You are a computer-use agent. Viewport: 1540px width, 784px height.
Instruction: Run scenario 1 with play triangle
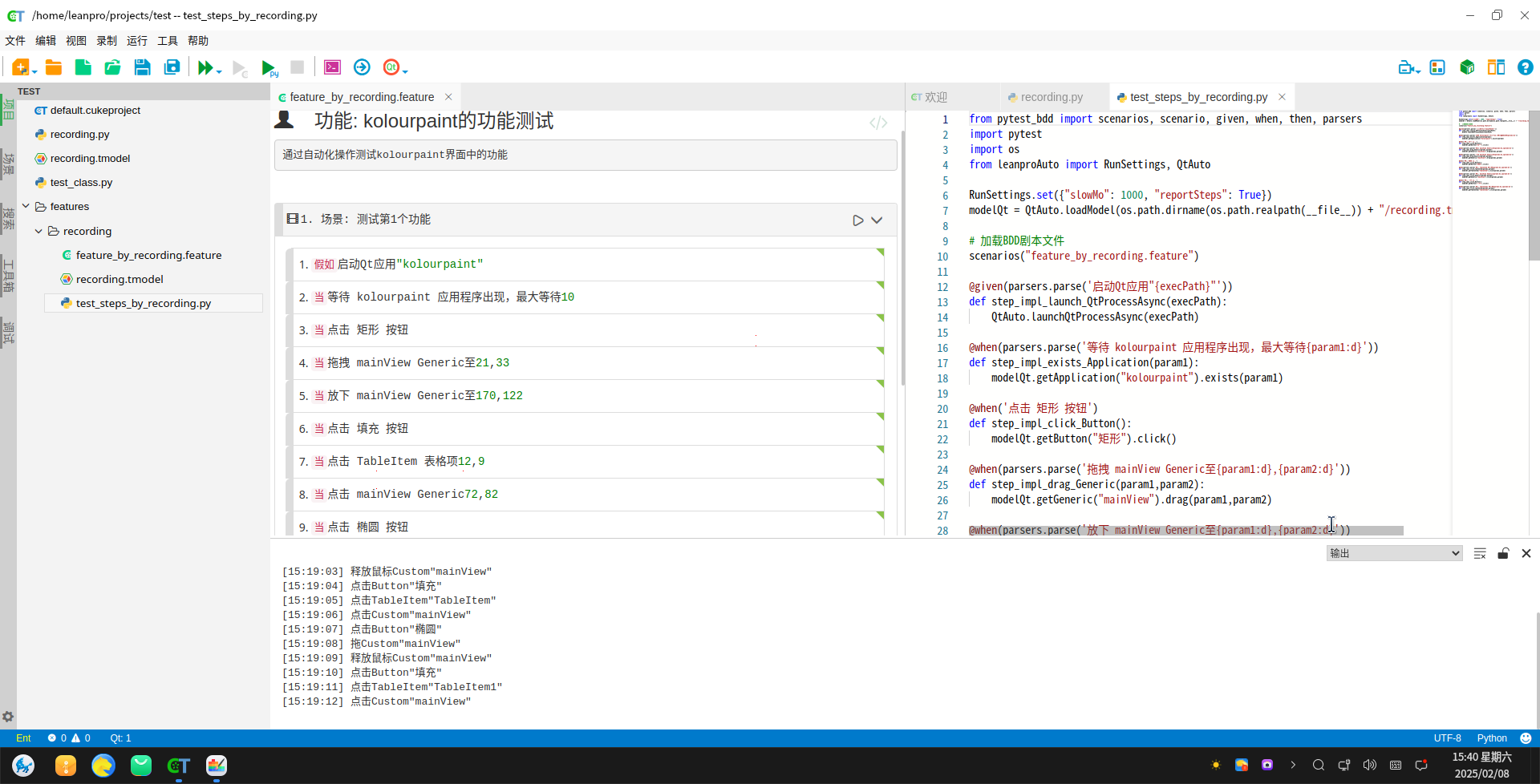pyautogui.click(x=858, y=220)
